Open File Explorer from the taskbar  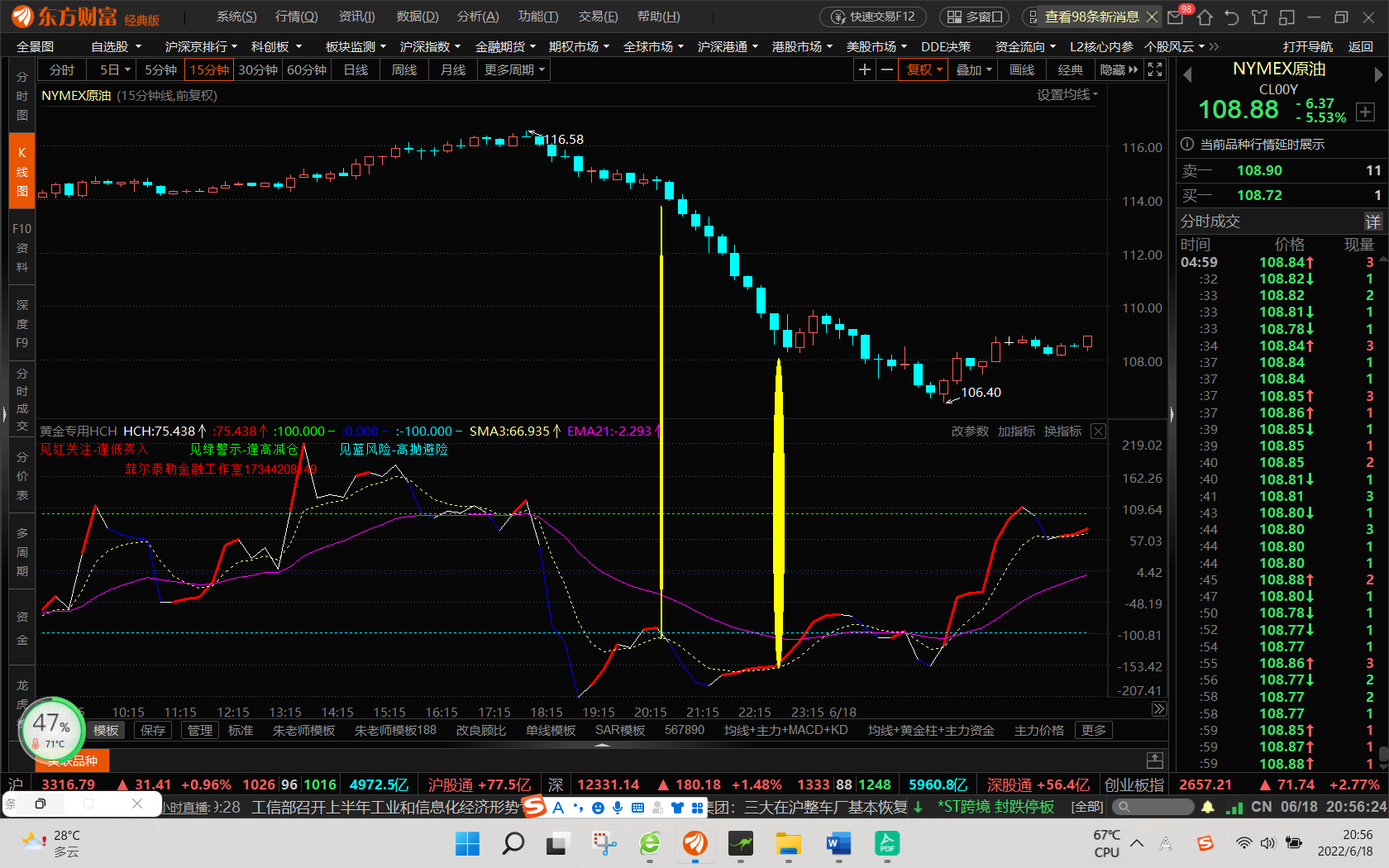789,843
